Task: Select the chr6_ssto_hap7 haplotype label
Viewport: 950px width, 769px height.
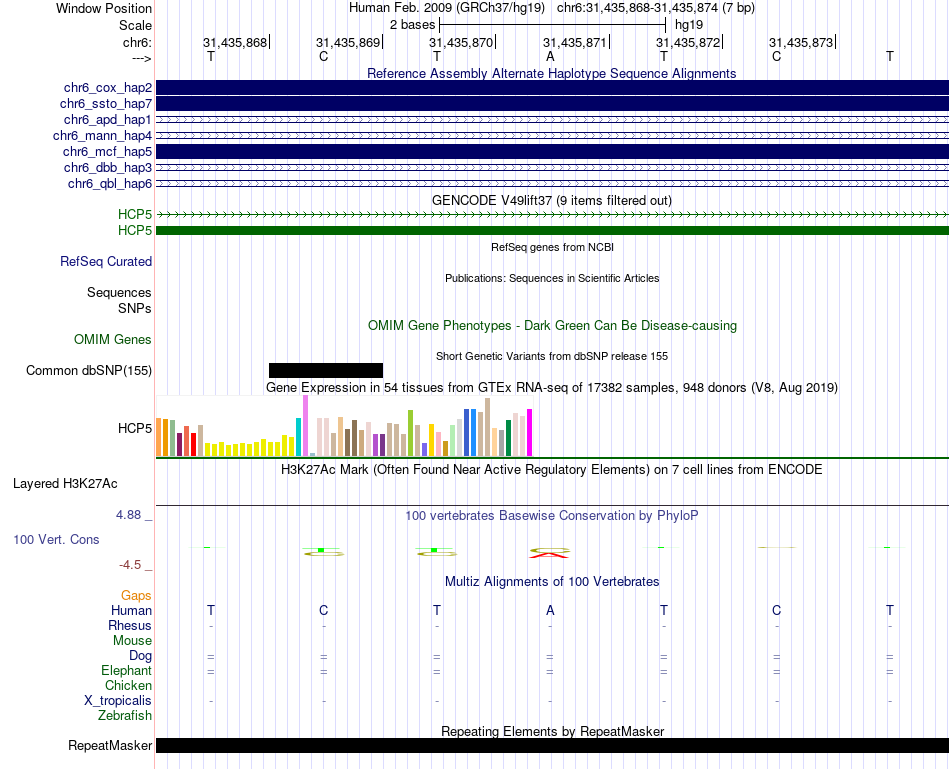Action: click(x=106, y=104)
